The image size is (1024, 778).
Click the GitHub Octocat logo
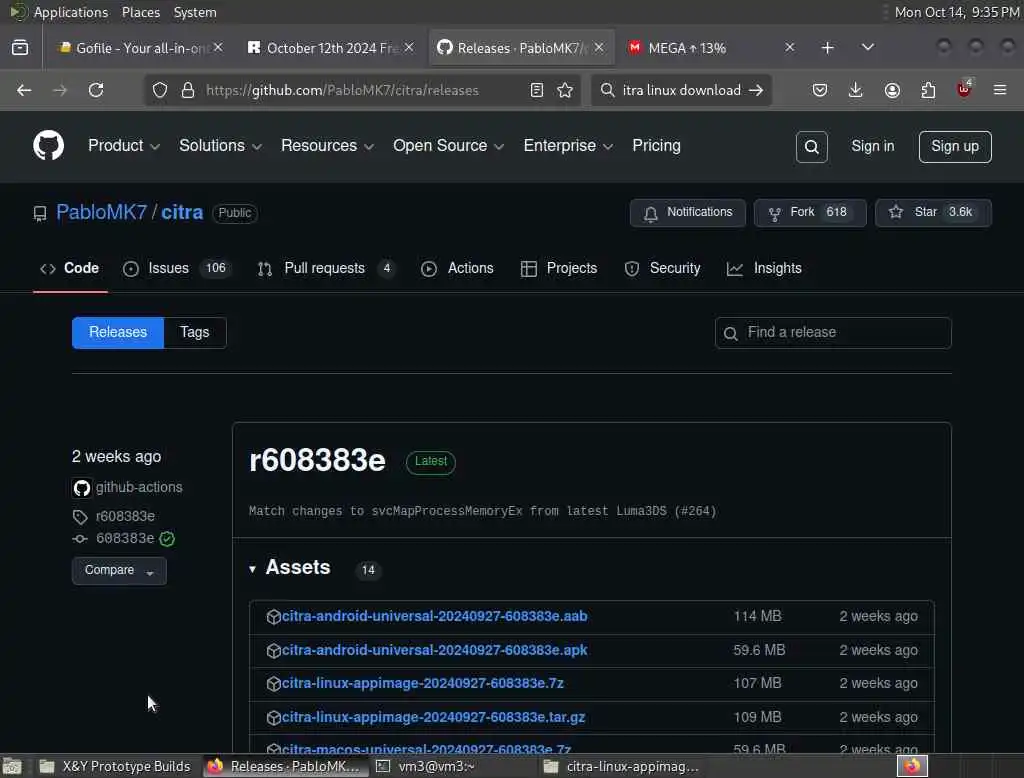pyautogui.click(x=48, y=145)
